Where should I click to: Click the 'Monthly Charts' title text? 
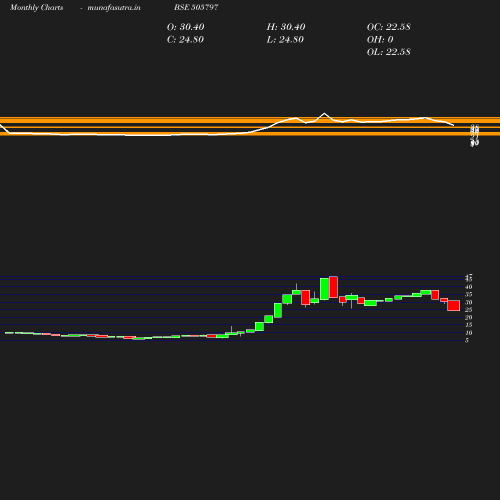36,7
